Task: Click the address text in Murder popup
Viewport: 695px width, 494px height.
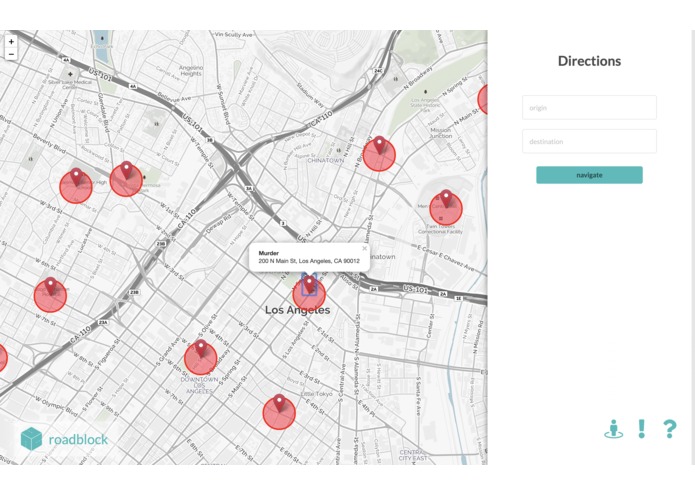Action: [309, 261]
